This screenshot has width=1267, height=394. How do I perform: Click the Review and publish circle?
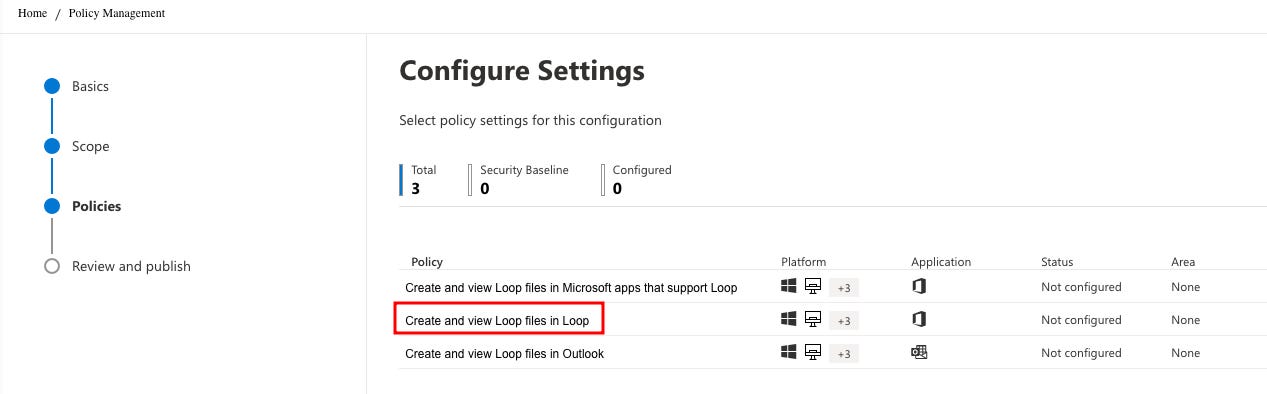[x=52, y=266]
